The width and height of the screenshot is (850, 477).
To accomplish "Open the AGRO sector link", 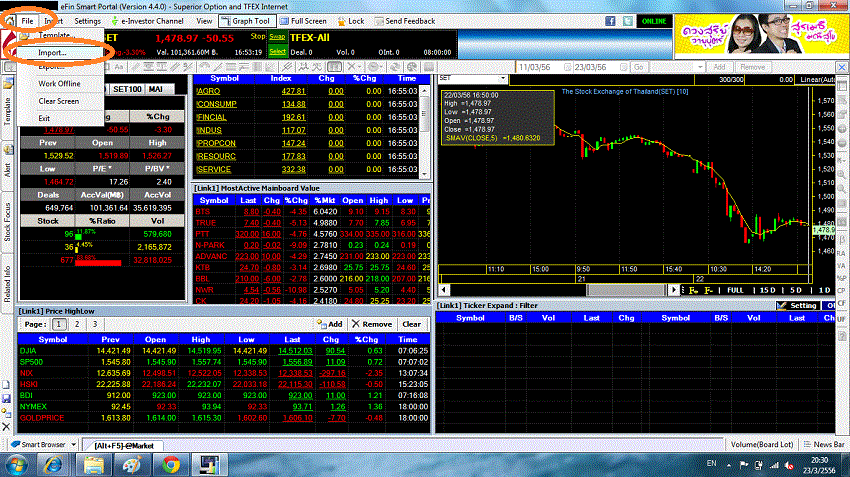I will pos(208,91).
